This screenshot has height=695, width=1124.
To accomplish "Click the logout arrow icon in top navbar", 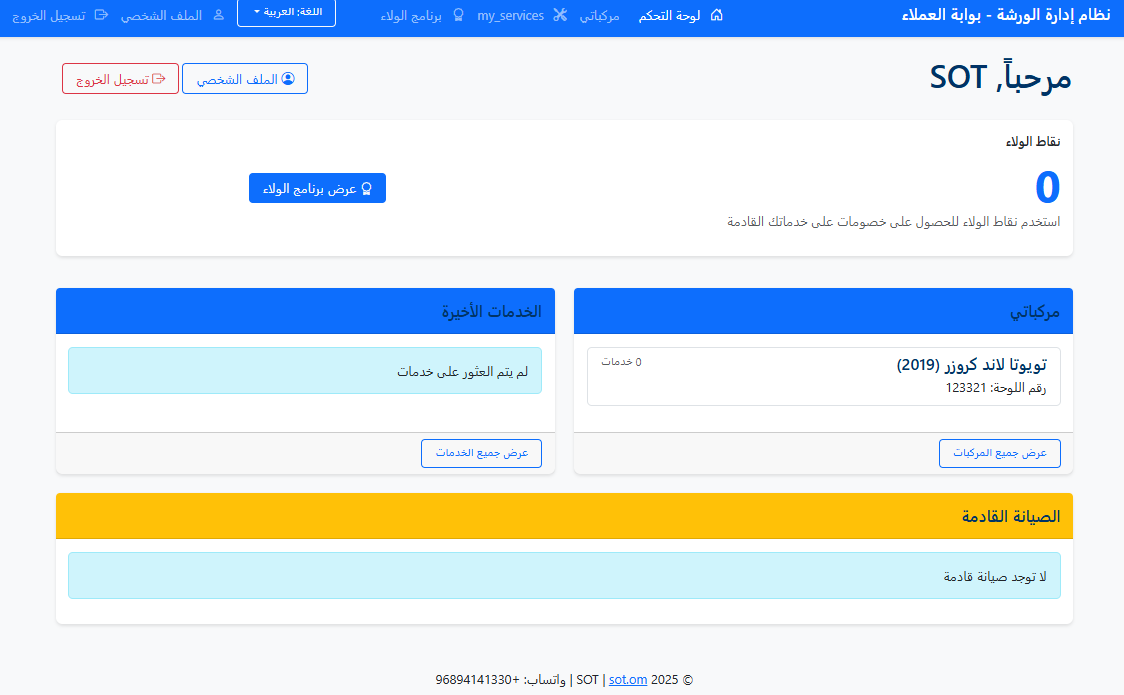I will [101, 15].
